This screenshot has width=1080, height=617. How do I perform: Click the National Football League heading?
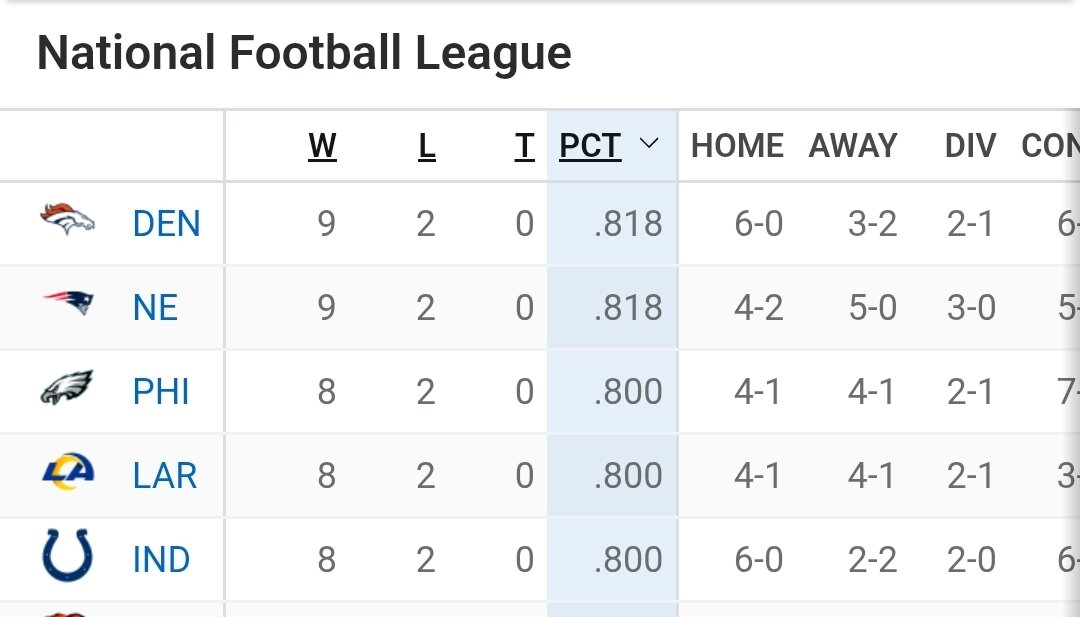coord(304,53)
